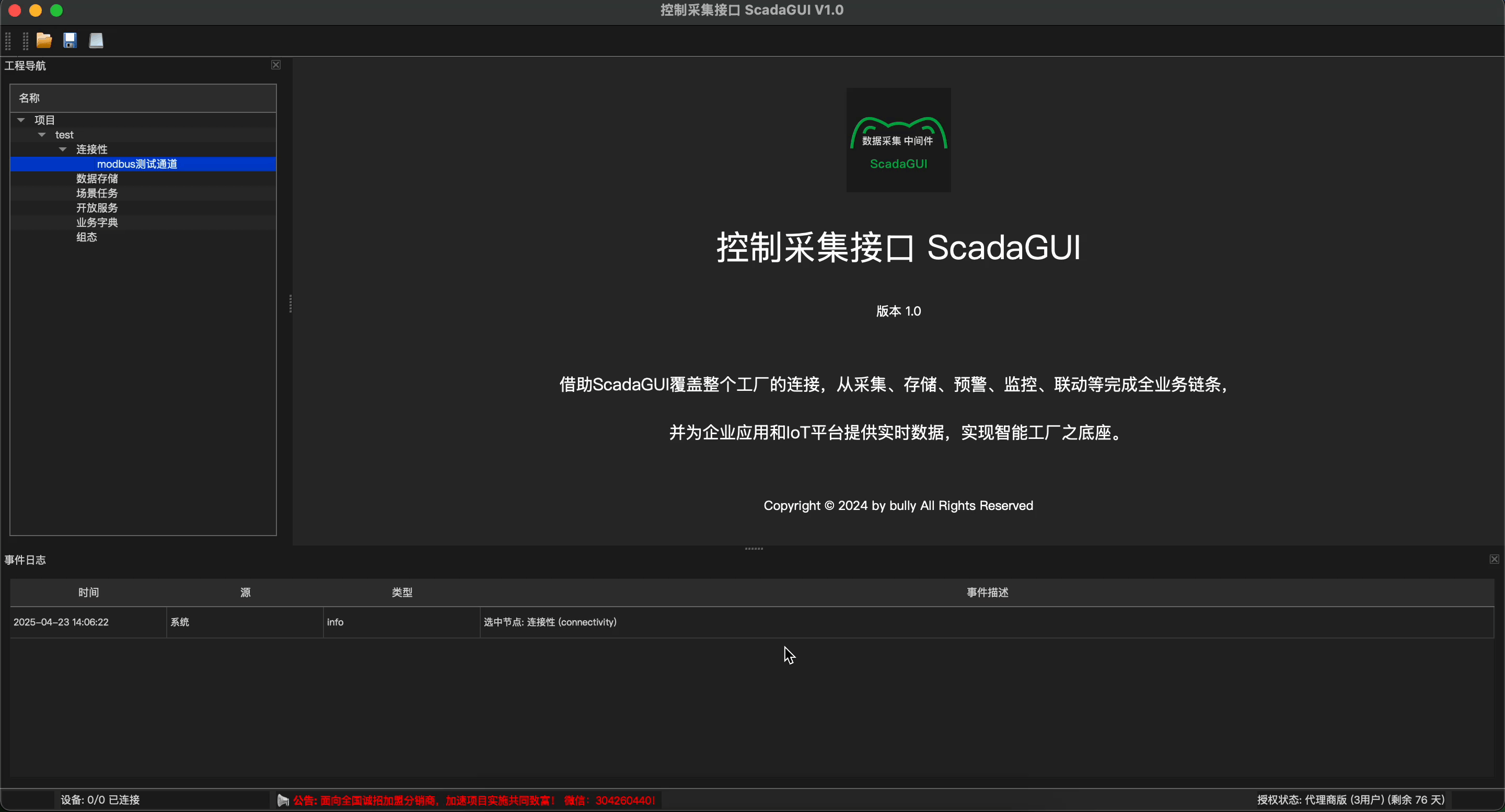This screenshot has height=812, width=1505.
Task: Click the 事件描述 column header
Action: click(x=987, y=593)
